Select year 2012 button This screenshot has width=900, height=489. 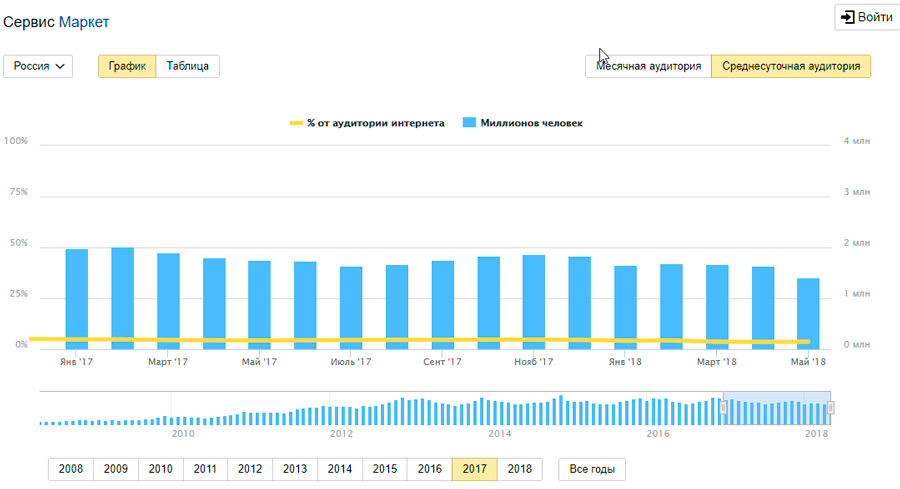250,469
